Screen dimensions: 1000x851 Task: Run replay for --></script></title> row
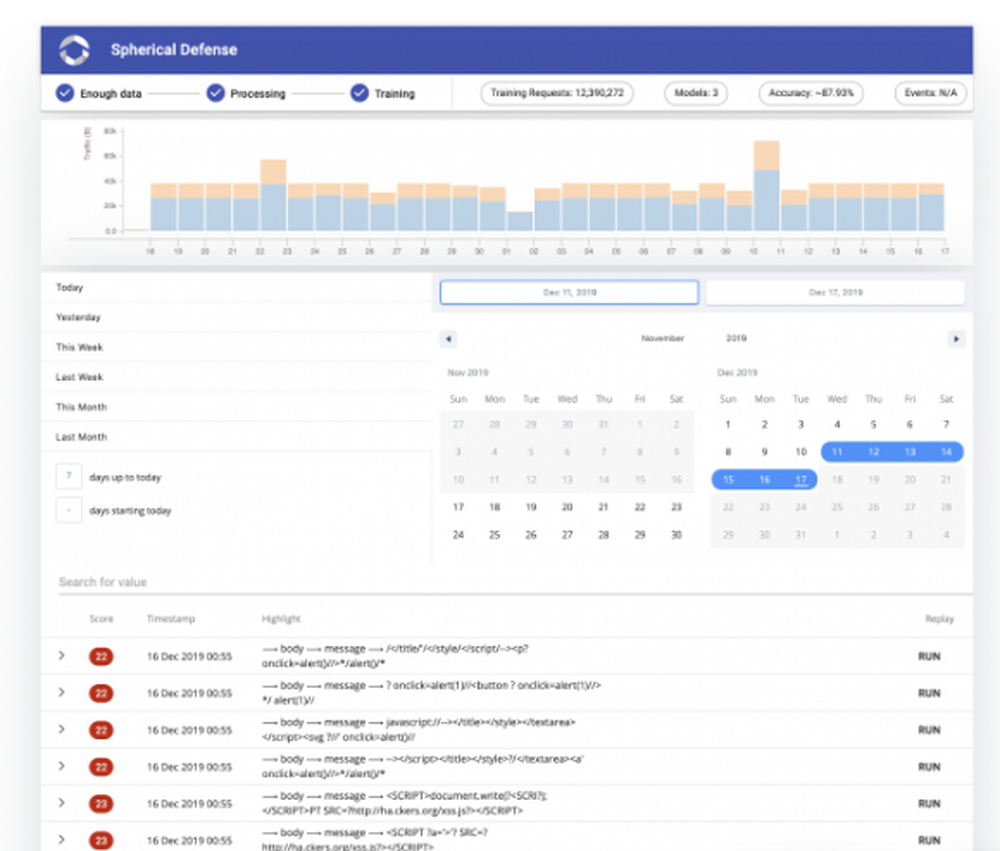point(929,767)
